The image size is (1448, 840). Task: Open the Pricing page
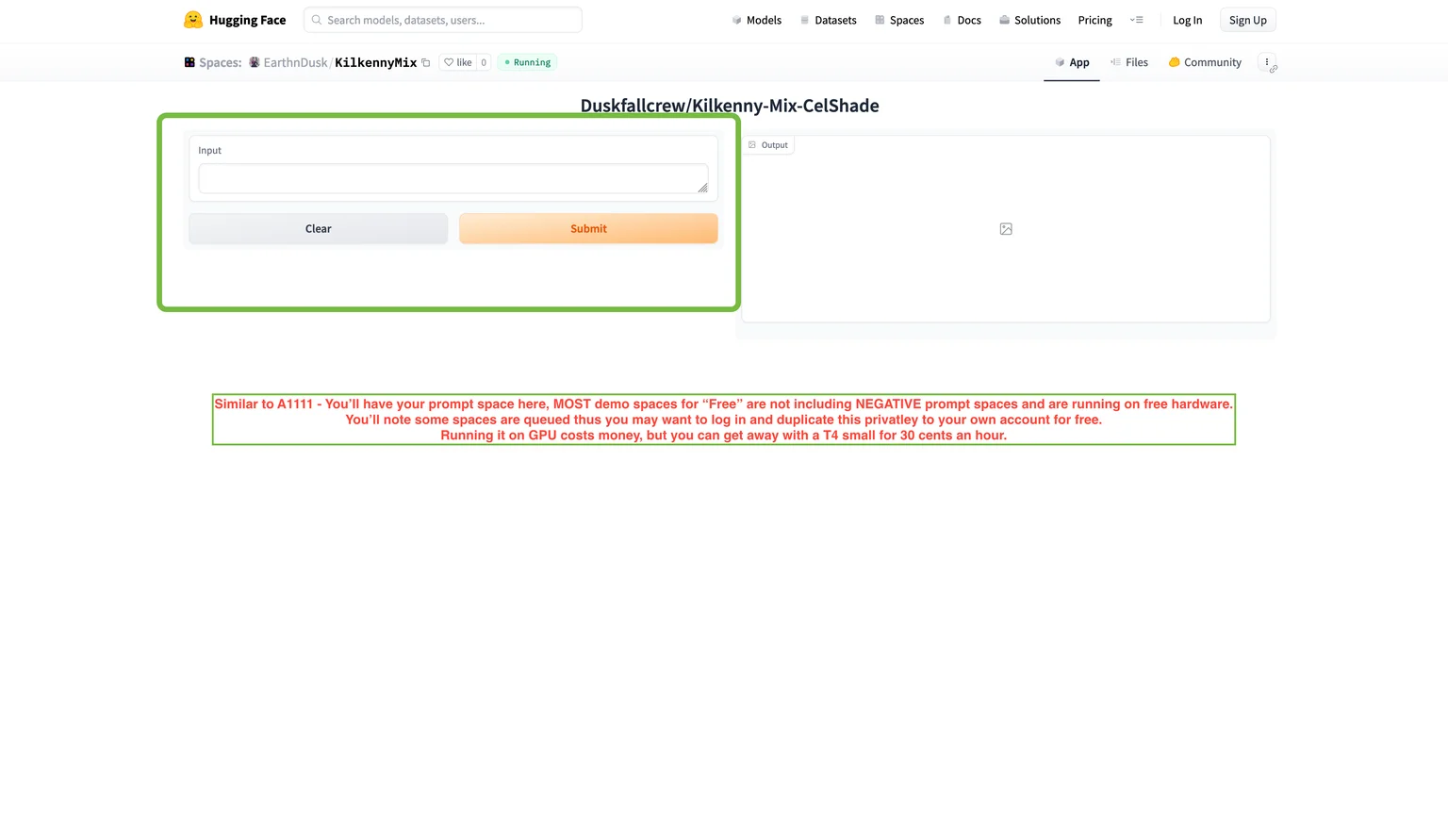1095,20
